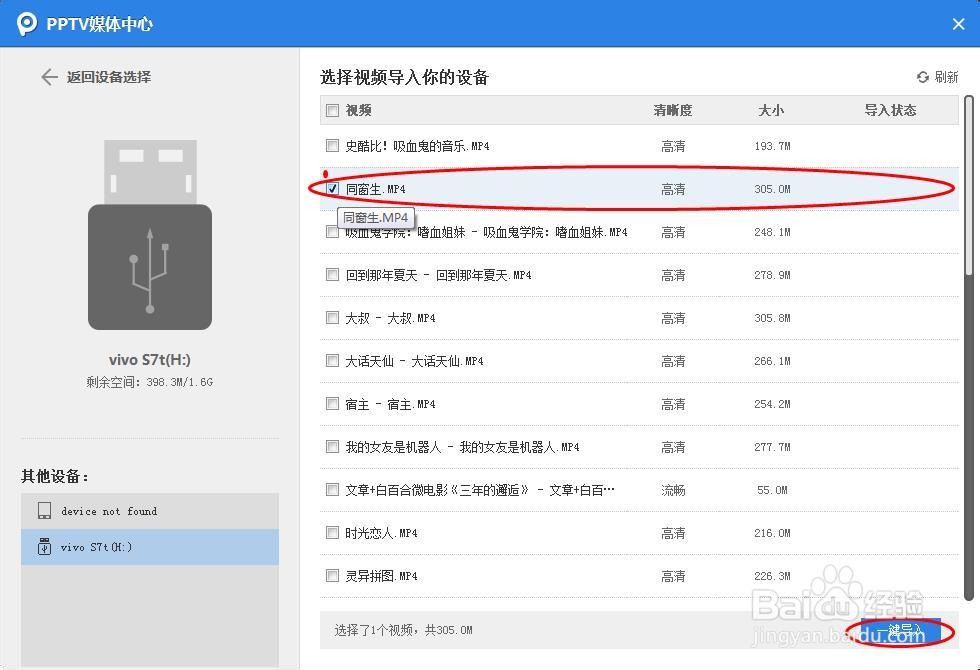Select all videos with the header checkbox

coord(332,110)
